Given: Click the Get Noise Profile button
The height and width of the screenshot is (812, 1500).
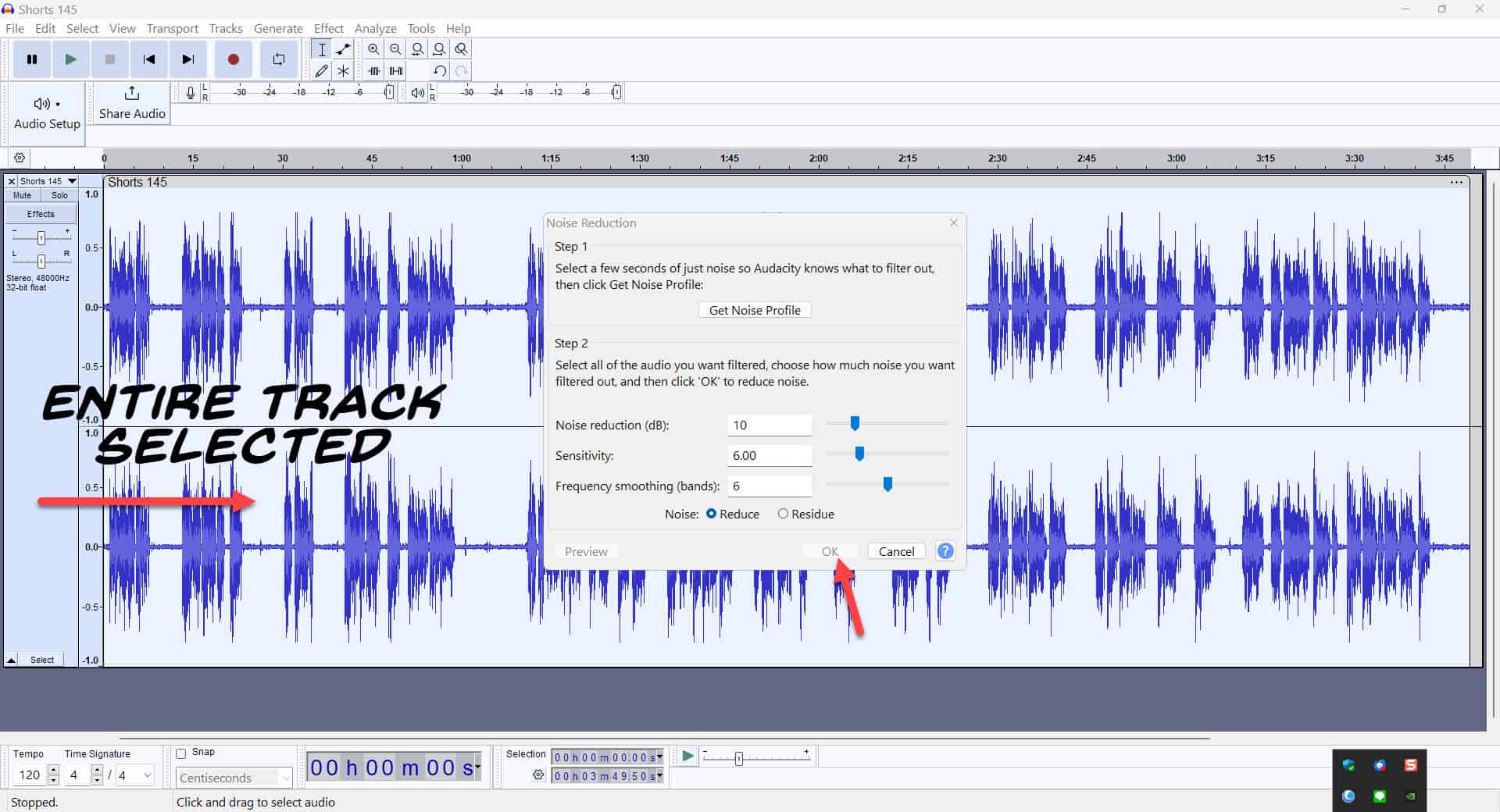Looking at the screenshot, I should click(x=754, y=309).
